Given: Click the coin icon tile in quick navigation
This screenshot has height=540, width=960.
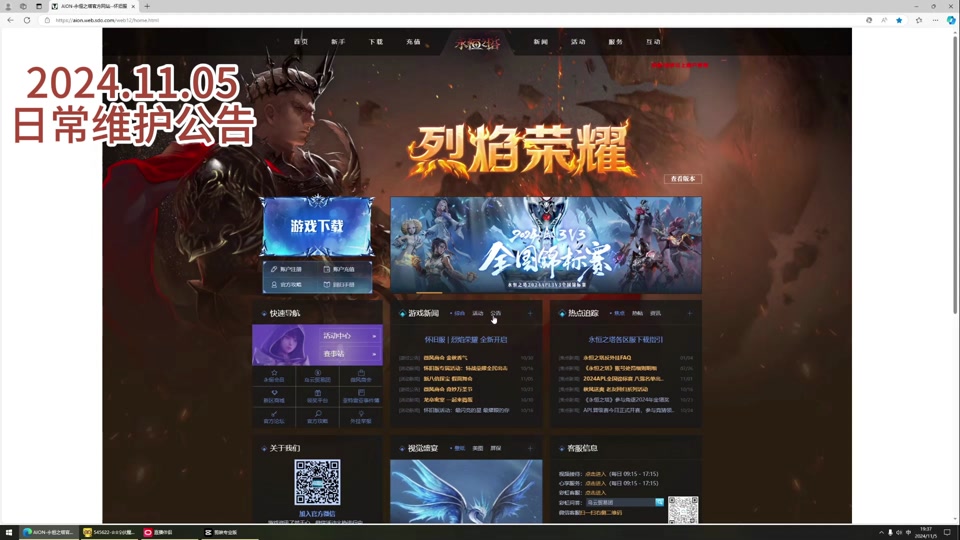Looking at the screenshot, I should [x=317, y=376].
